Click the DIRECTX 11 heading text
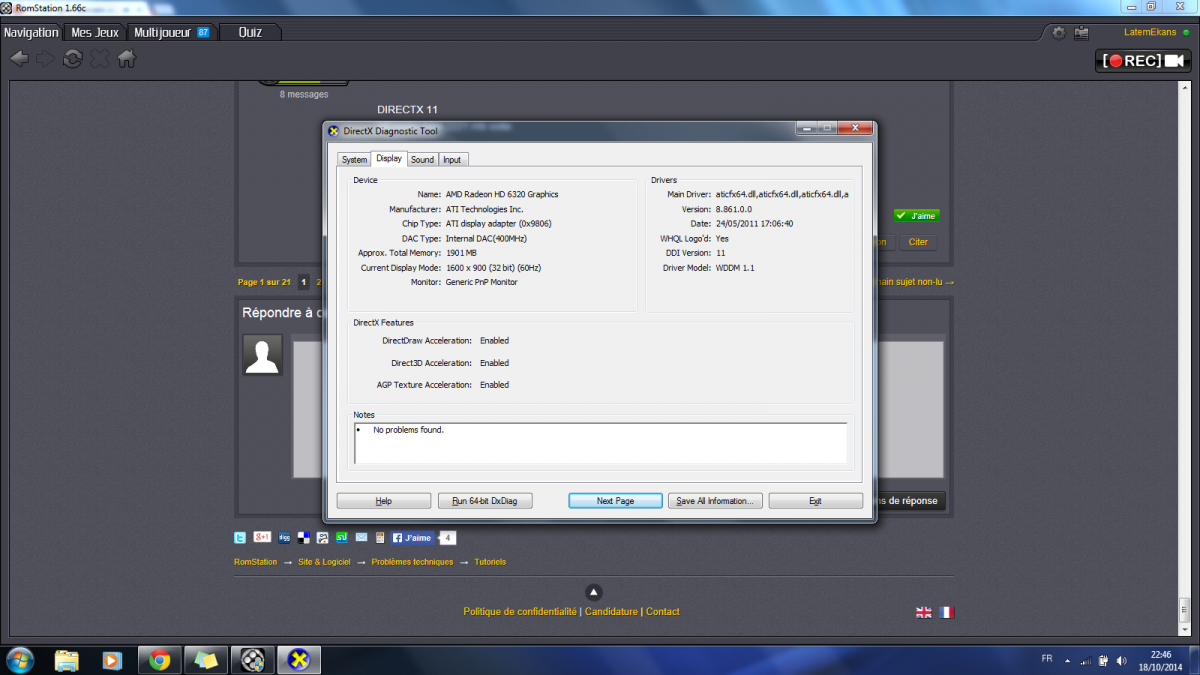 click(x=408, y=109)
